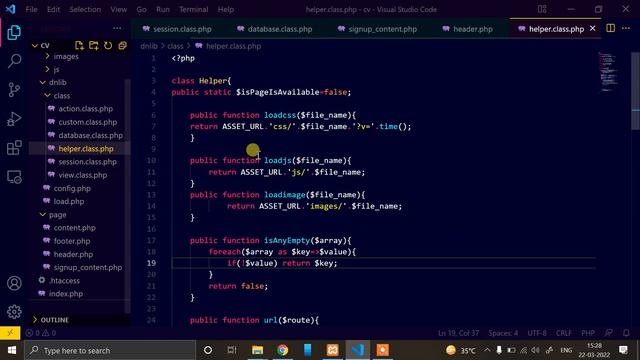
Task: Open the Run and Debug view
Action: [14, 119]
